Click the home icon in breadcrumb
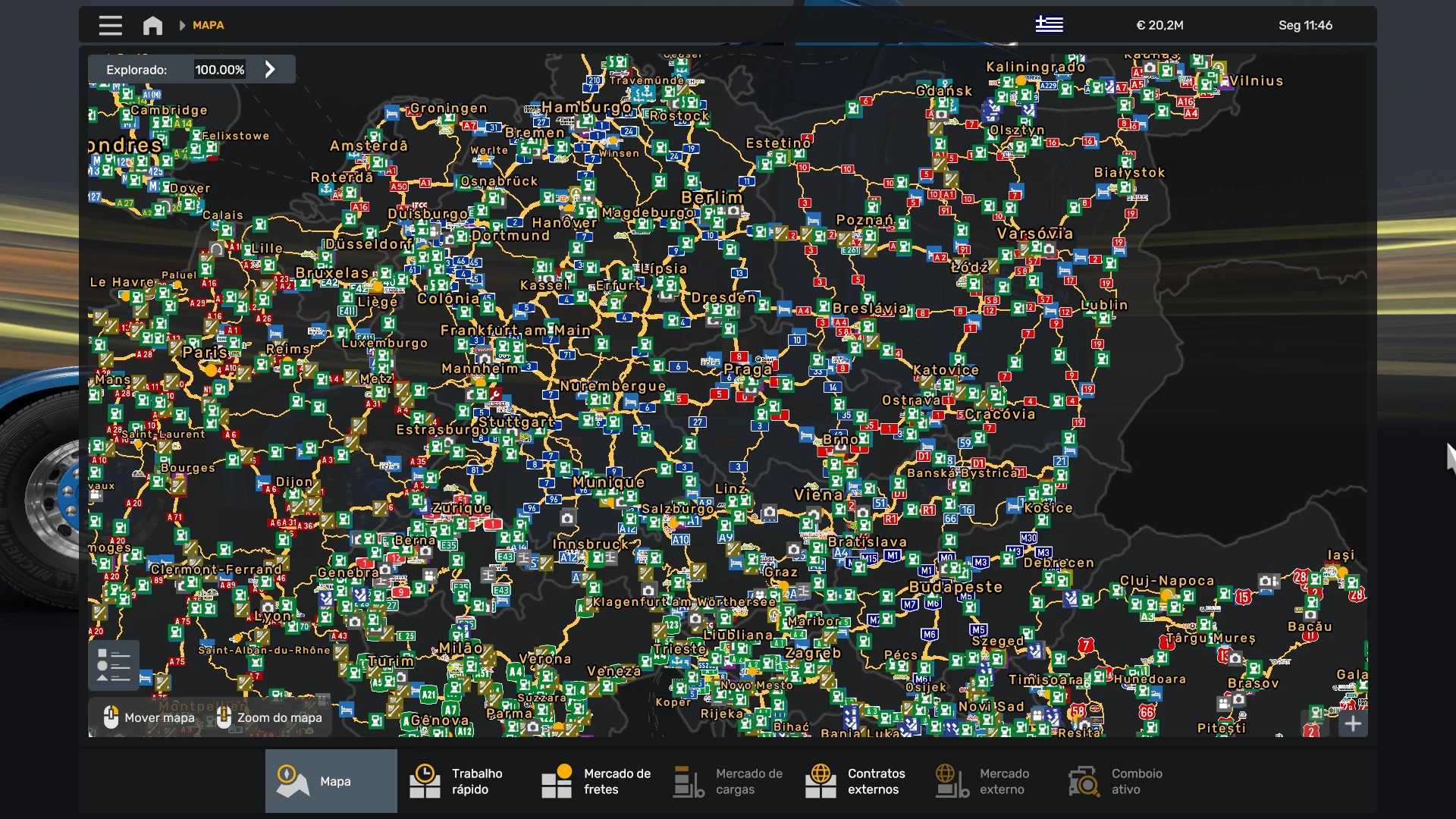The height and width of the screenshot is (819, 1456). (x=152, y=26)
